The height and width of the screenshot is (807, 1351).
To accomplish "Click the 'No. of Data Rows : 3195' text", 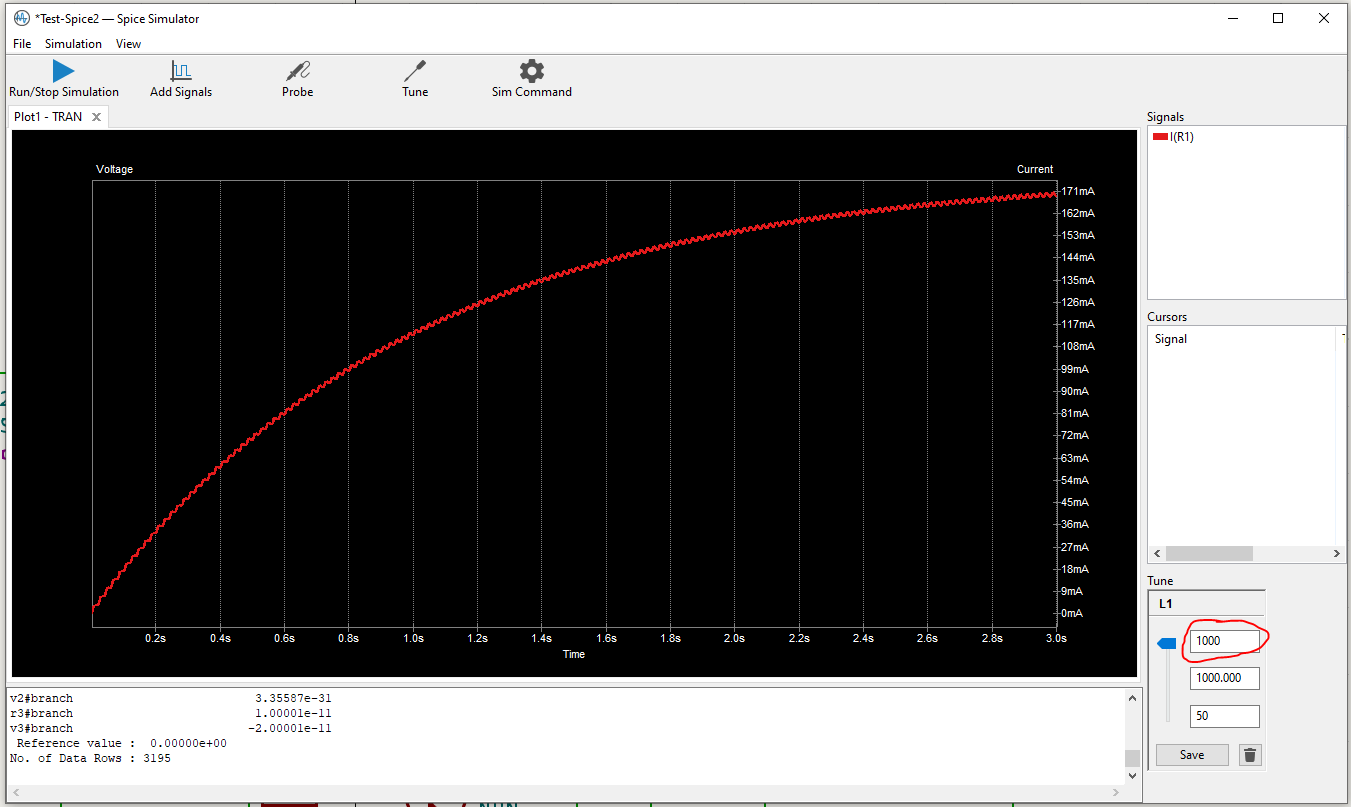I will [x=90, y=758].
